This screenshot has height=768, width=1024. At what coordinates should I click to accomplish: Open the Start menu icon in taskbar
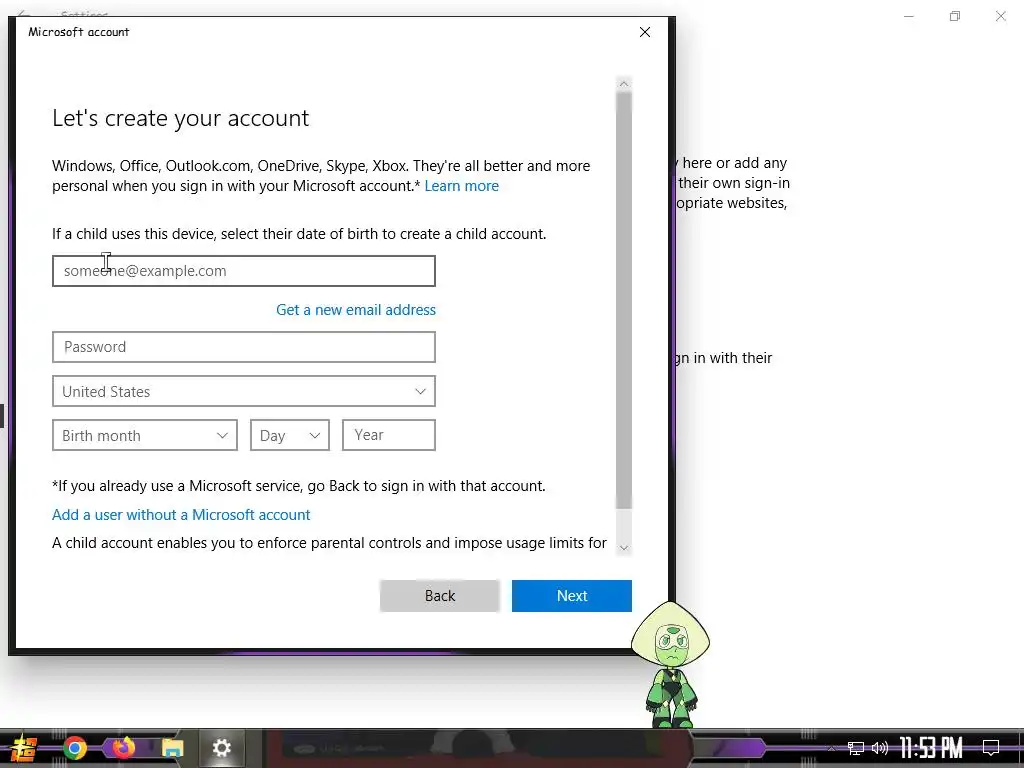click(x=24, y=748)
